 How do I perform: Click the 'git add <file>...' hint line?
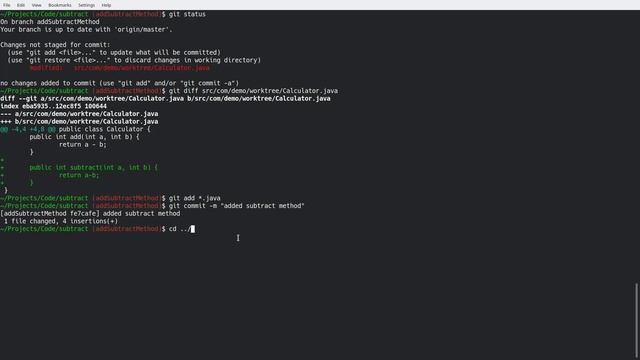click(114, 53)
